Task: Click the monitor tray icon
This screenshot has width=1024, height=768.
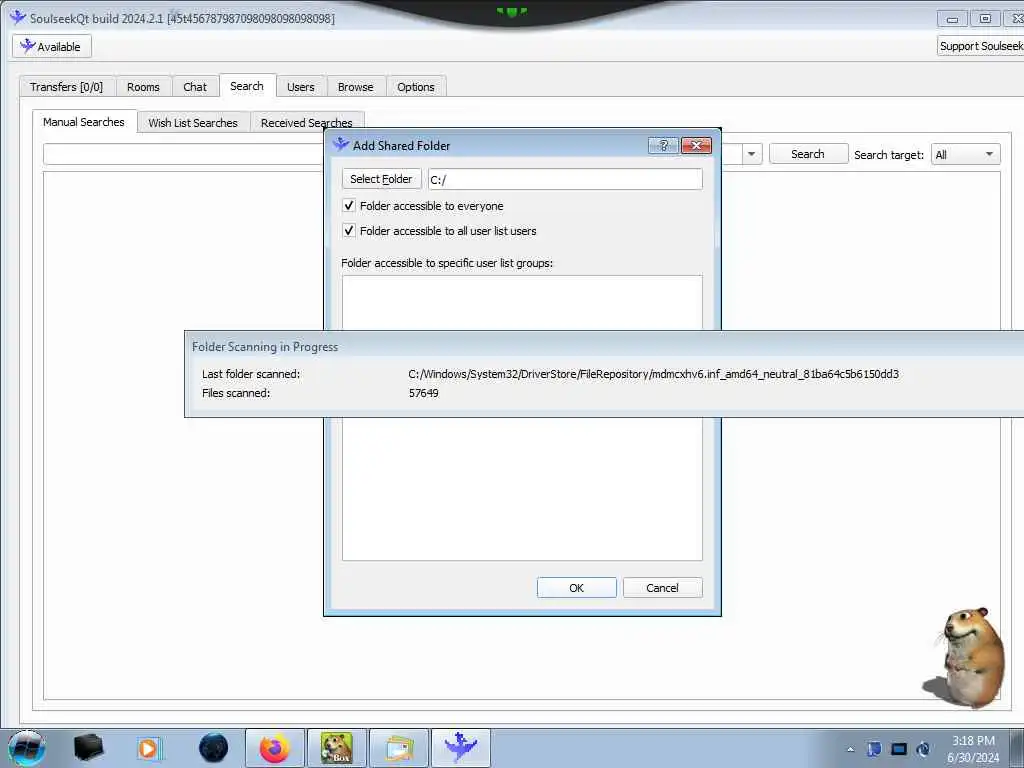Action: pyautogui.click(x=899, y=749)
